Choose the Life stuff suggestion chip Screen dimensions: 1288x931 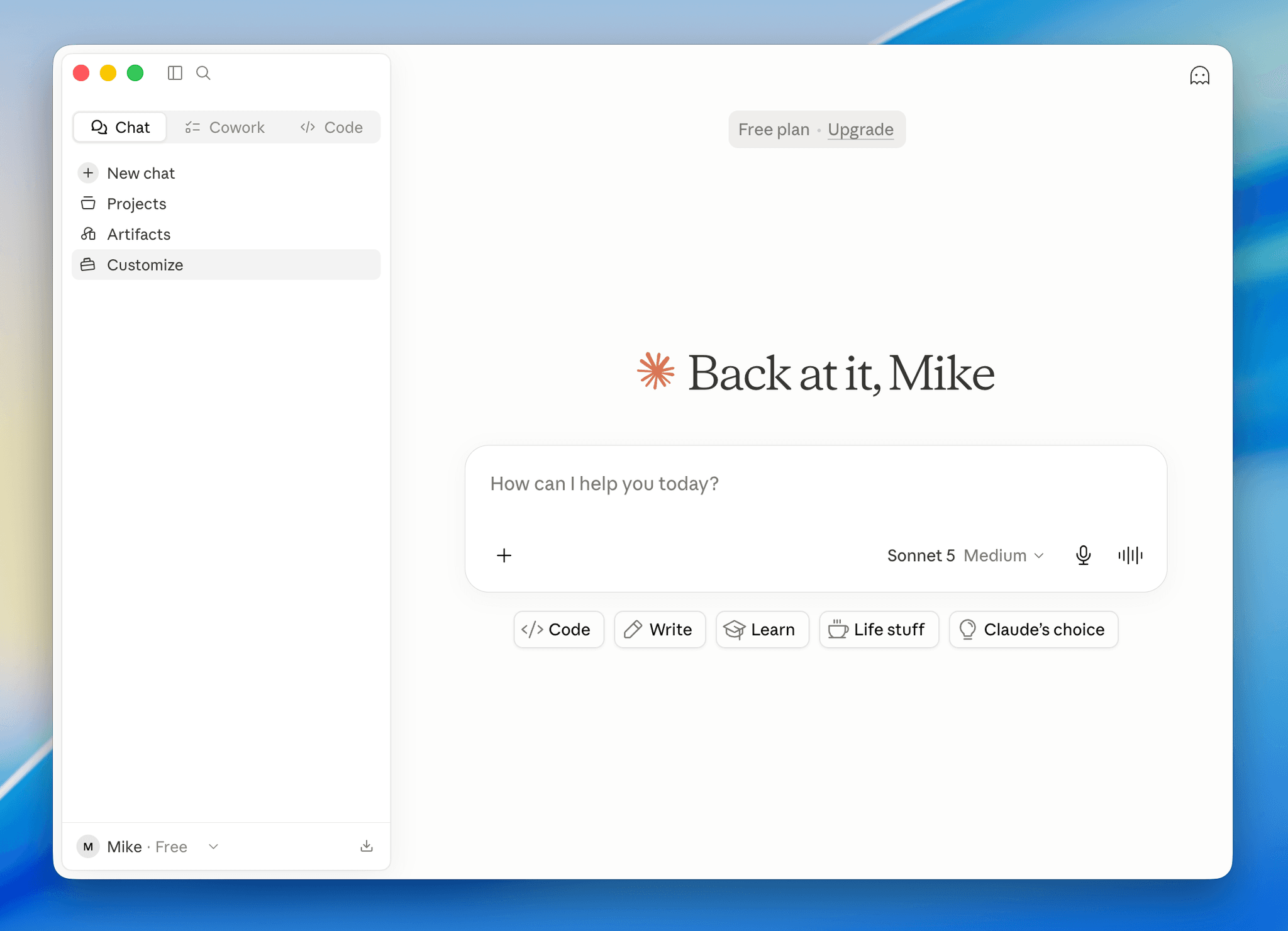pos(879,629)
